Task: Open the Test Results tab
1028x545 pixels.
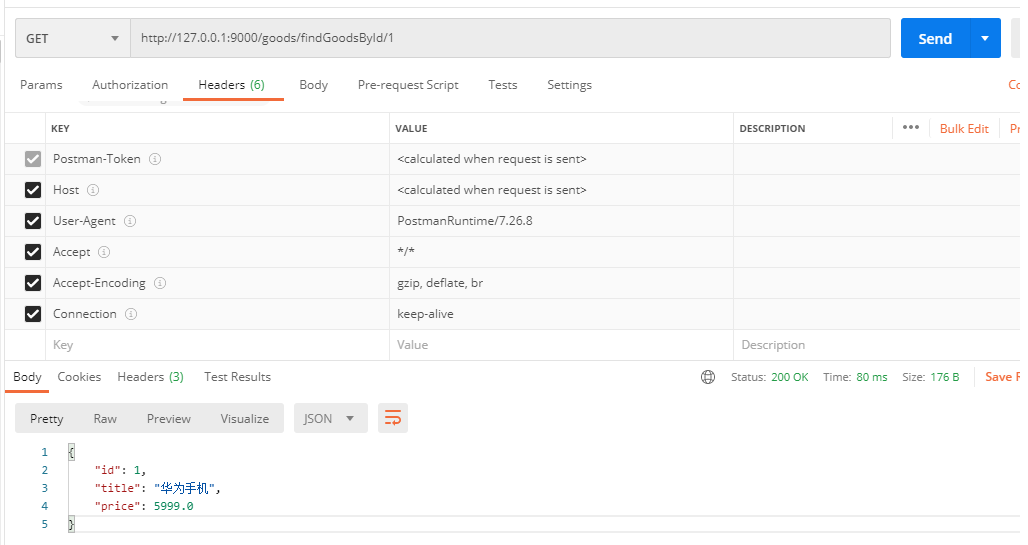Action: pyautogui.click(x=237, y=377)
